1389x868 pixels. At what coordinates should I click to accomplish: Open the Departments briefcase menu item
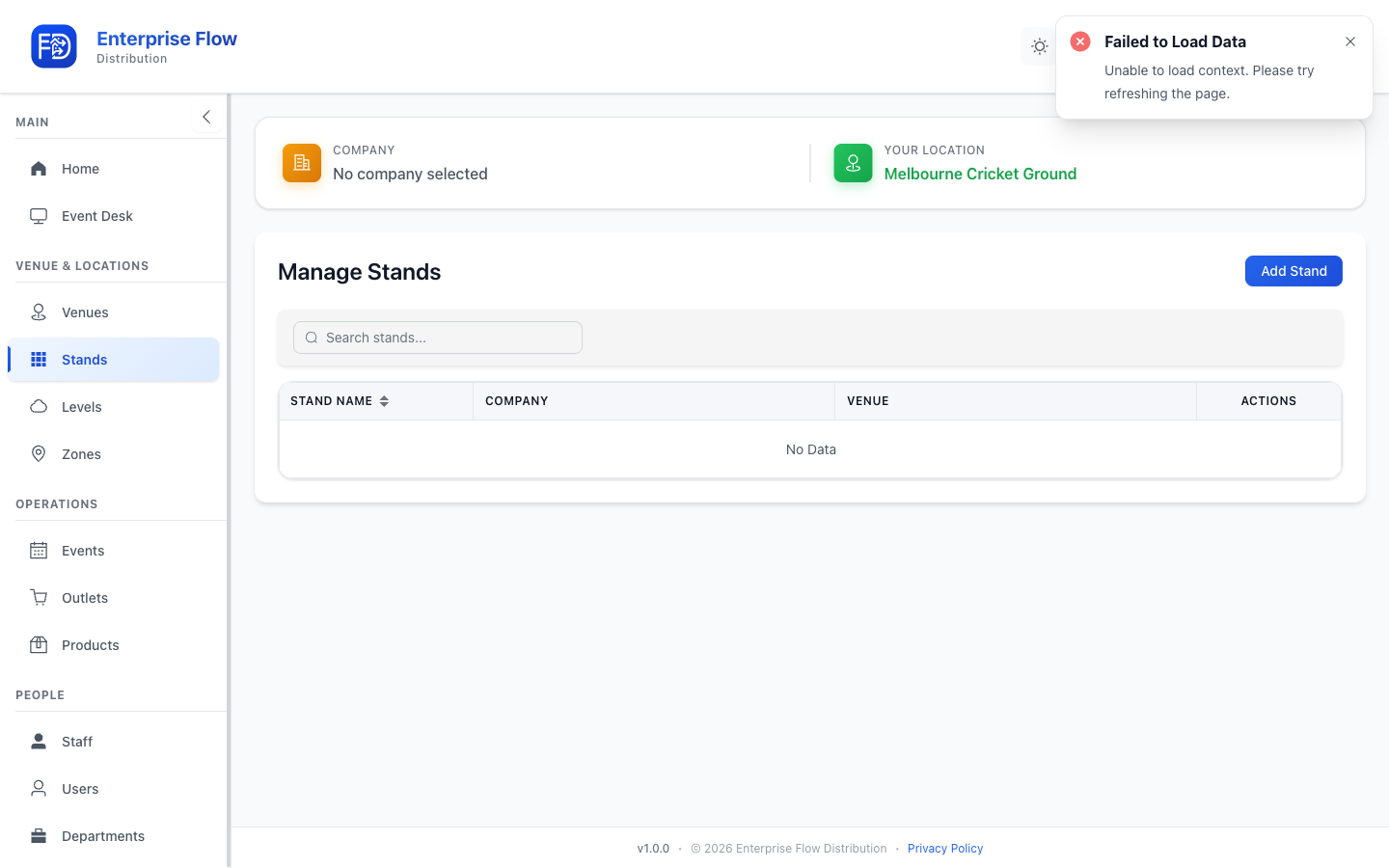pyautogui.click(x=114, y=836)
